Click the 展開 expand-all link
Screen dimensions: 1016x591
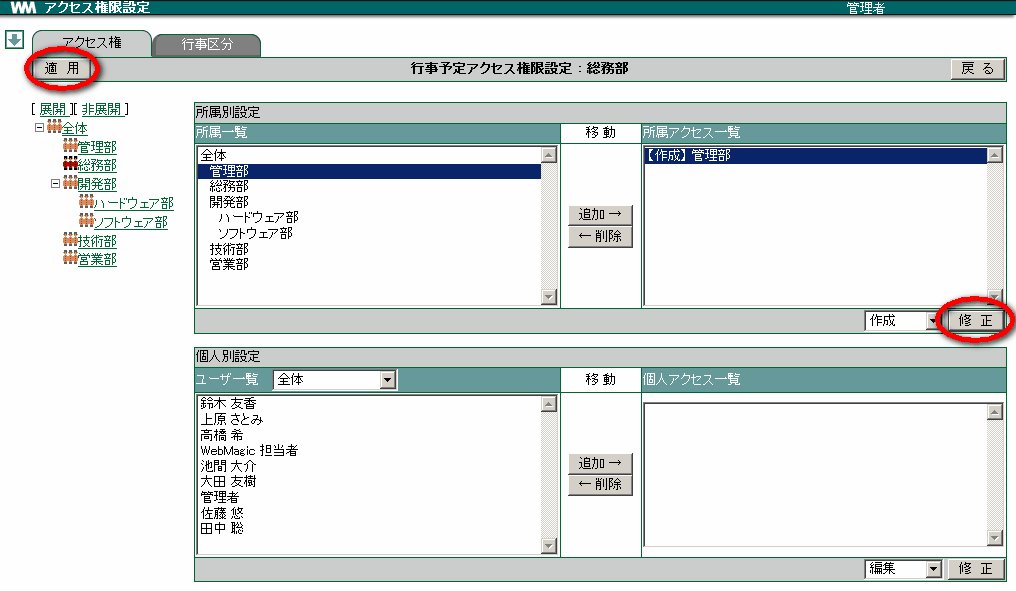(52, 109)
